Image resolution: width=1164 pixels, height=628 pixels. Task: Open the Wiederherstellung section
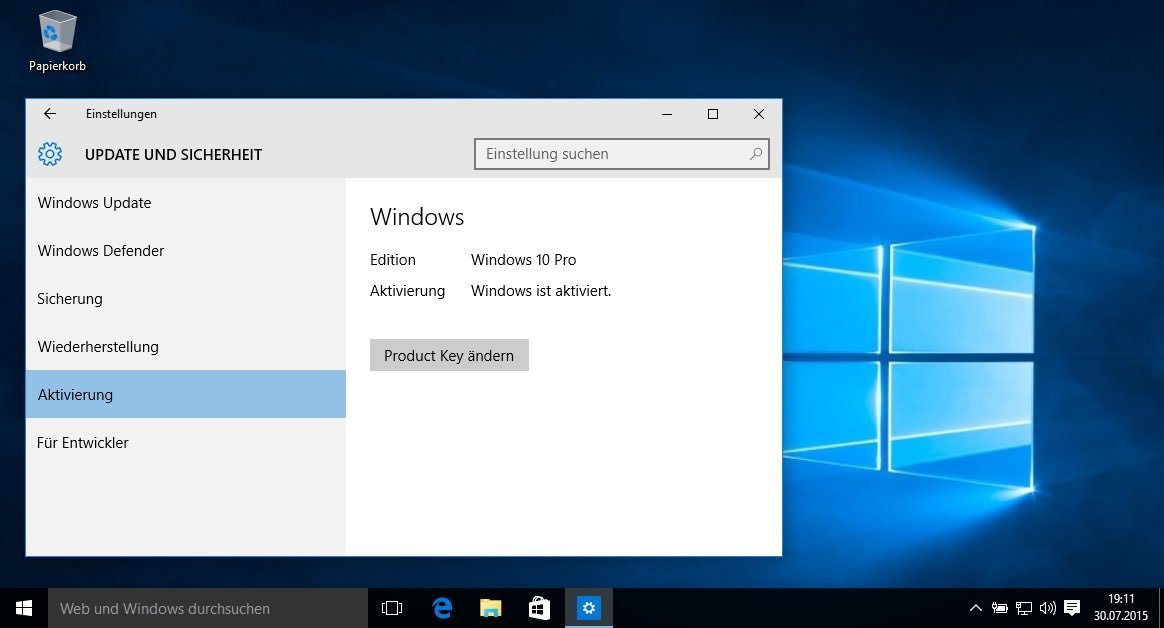[x=98, y=347]
